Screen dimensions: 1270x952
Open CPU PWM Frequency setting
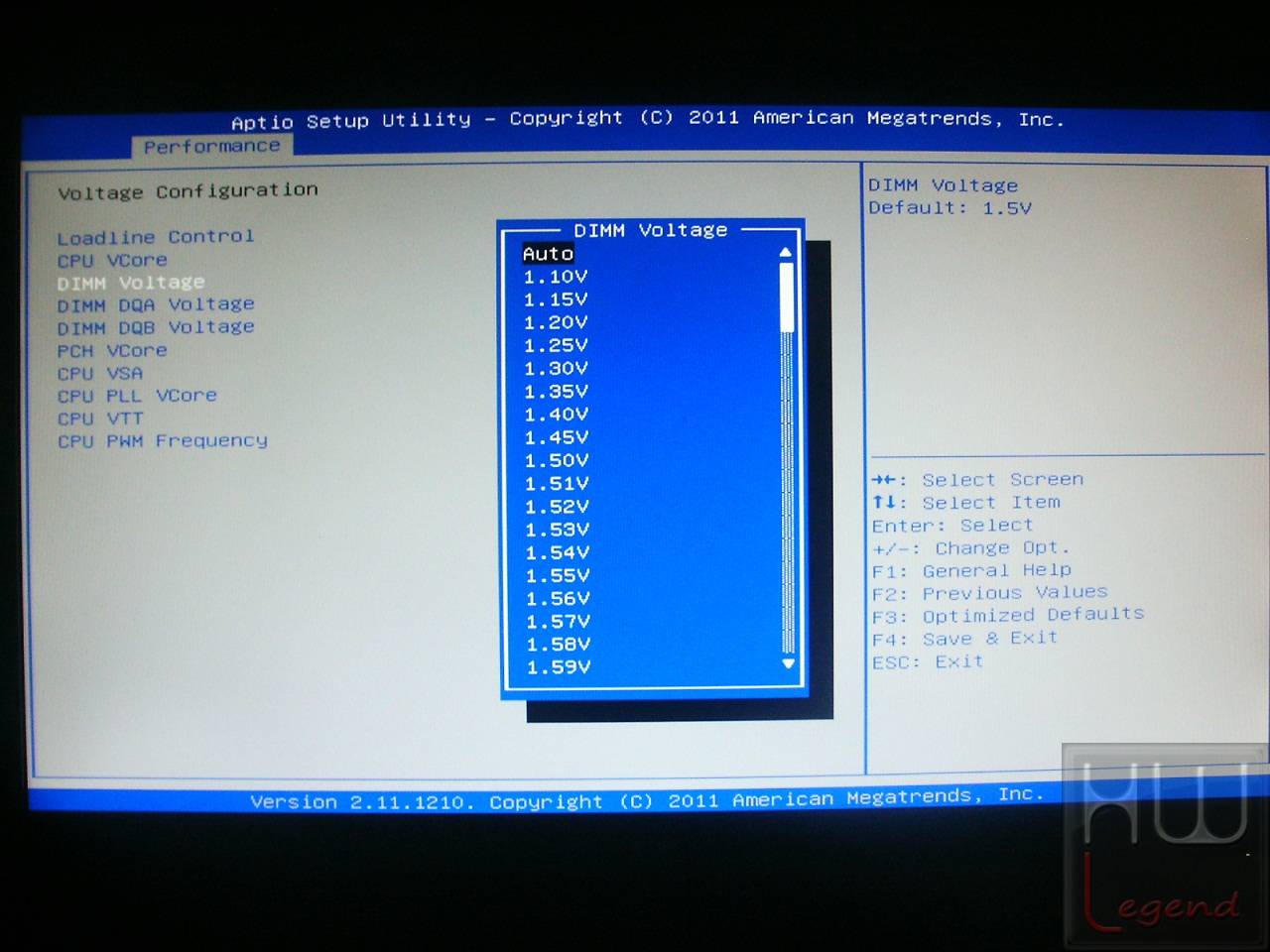[x=163, y=441]
